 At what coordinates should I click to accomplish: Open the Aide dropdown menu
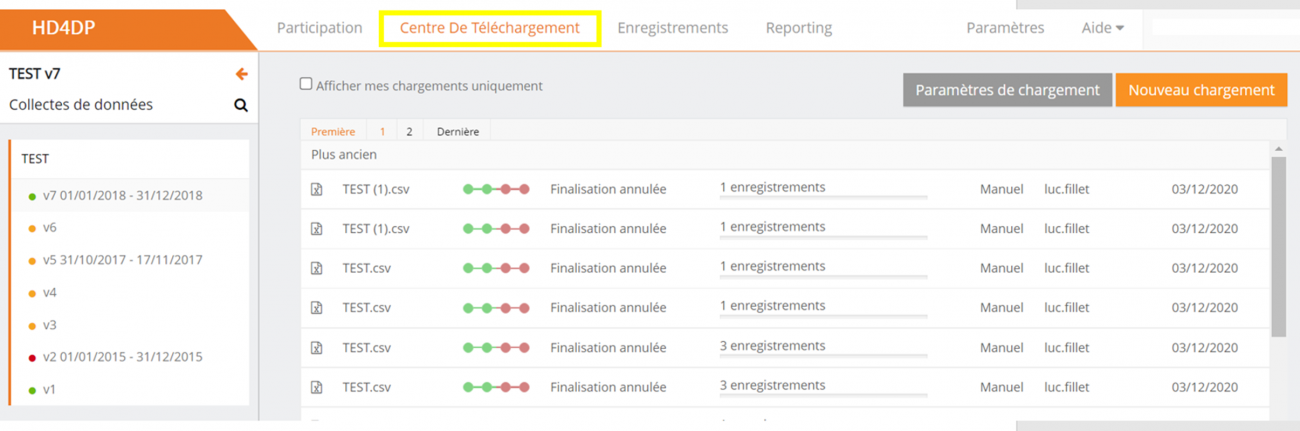(x=1102, y=28)
